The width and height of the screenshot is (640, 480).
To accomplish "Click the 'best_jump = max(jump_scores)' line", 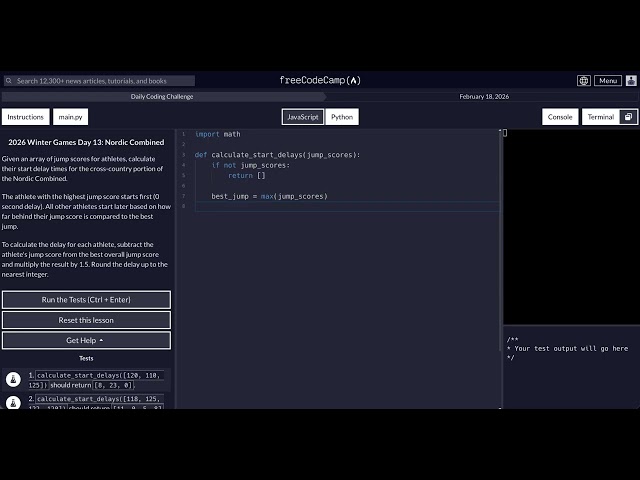I will [x=269, y=196].
